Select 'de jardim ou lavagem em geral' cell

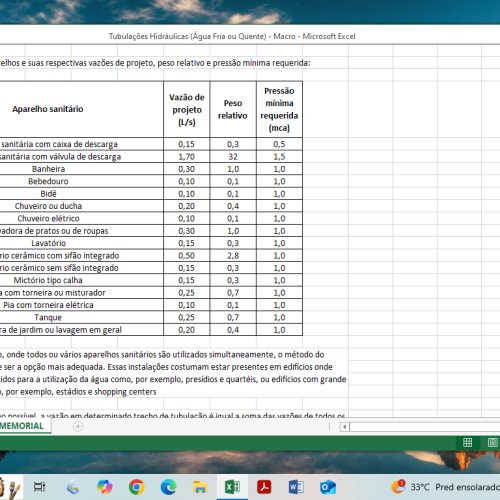click(82, 330)
